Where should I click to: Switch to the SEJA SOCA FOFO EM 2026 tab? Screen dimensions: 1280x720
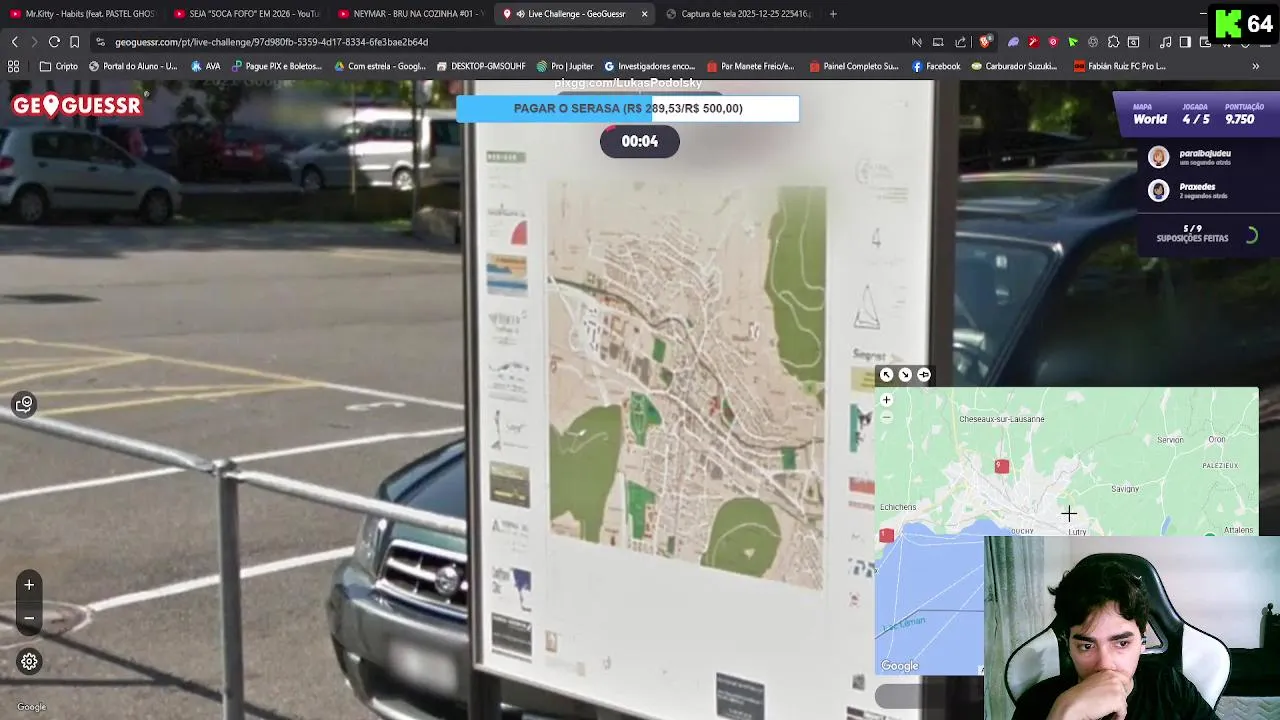pyautogui.click(x=247, y=14)
